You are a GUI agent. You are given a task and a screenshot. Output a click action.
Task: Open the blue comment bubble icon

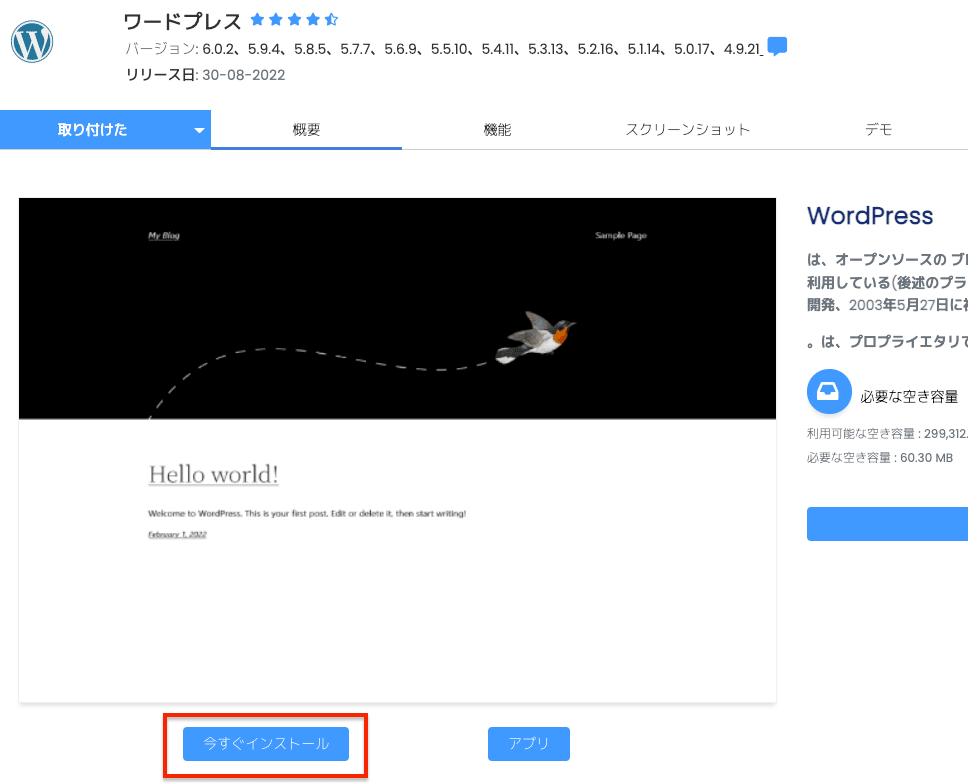point(777,46)
